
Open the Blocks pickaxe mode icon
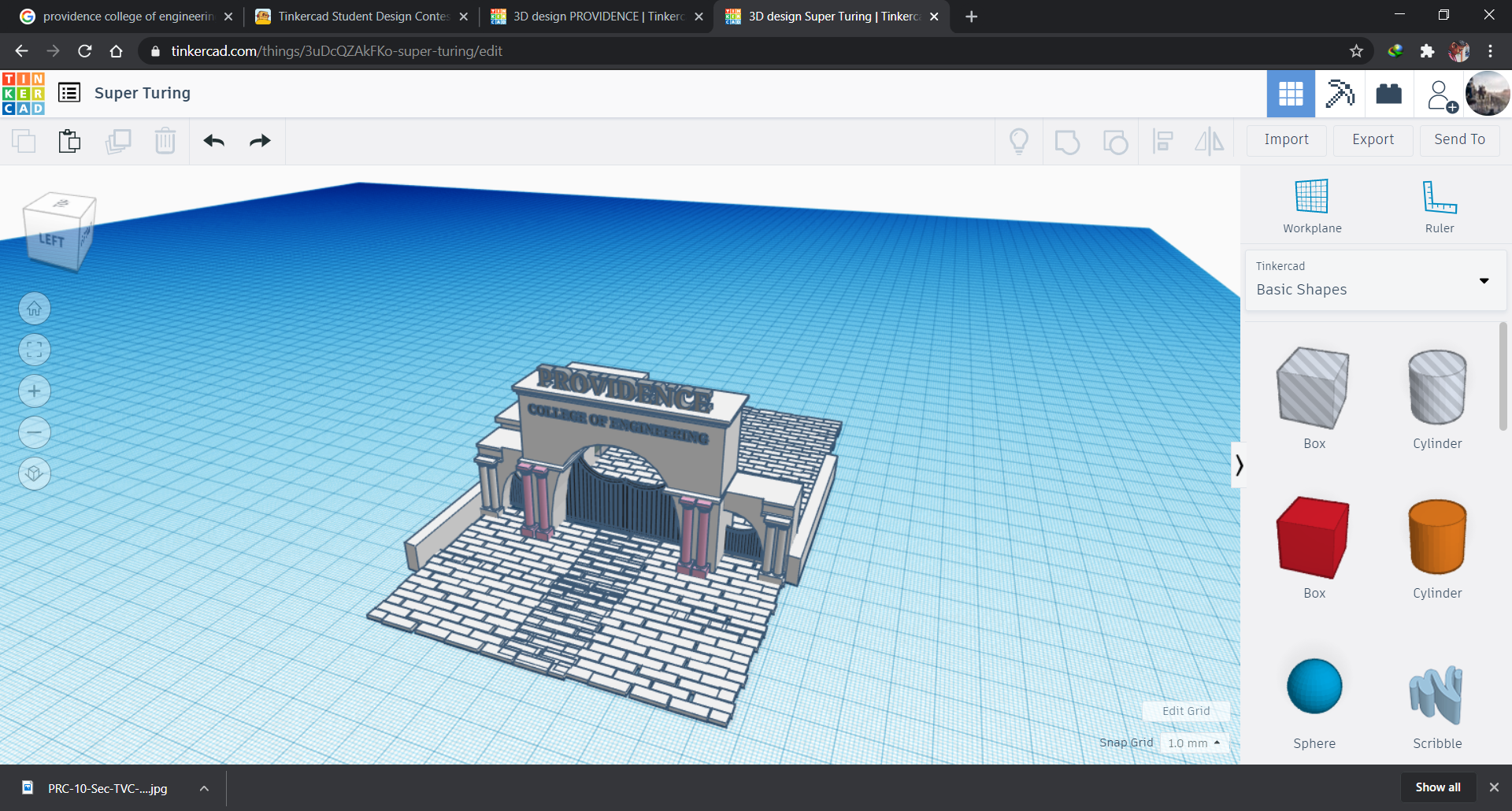pos(1340,94)
